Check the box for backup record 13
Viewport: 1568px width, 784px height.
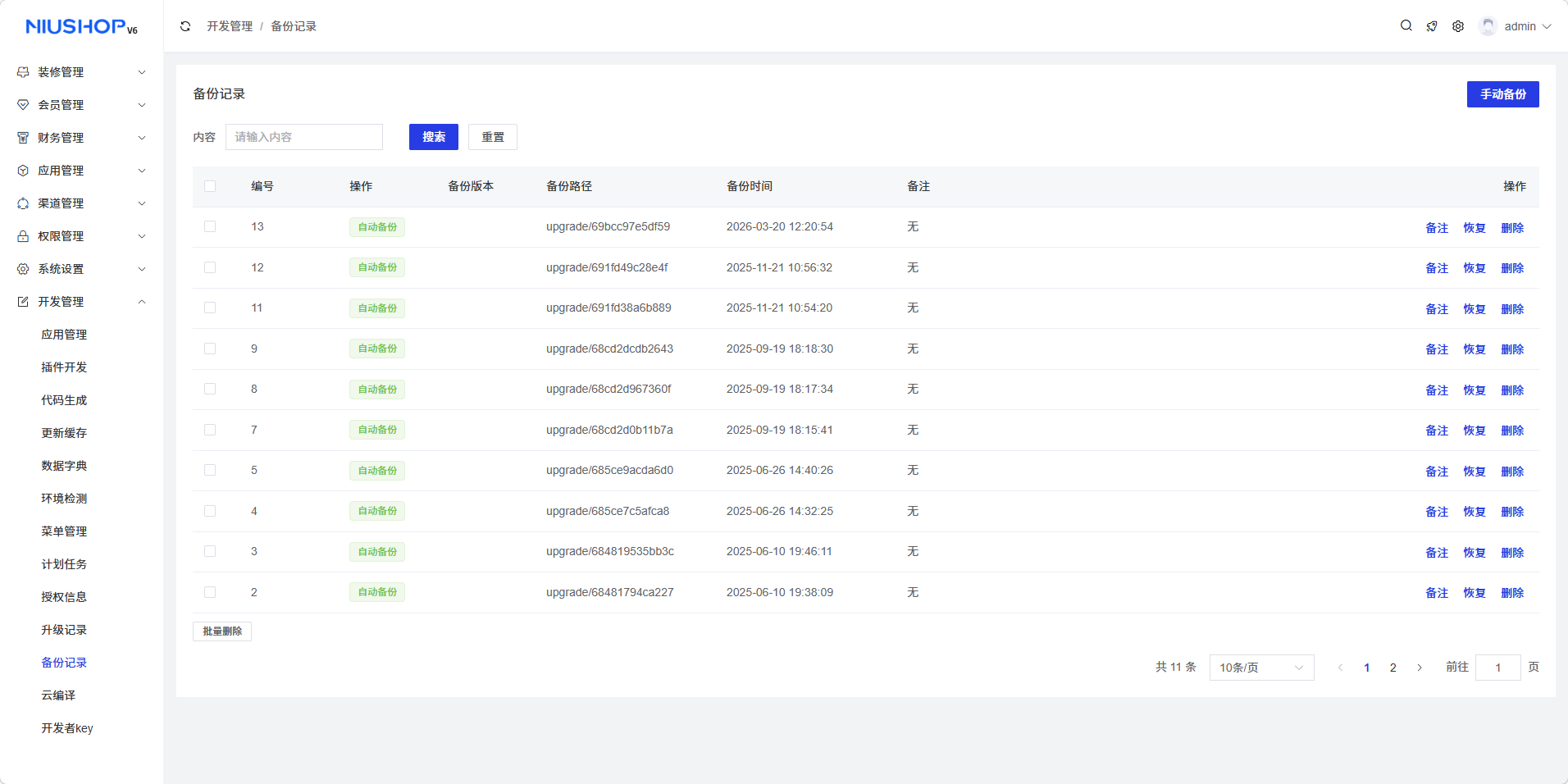(x=210, y=226)
